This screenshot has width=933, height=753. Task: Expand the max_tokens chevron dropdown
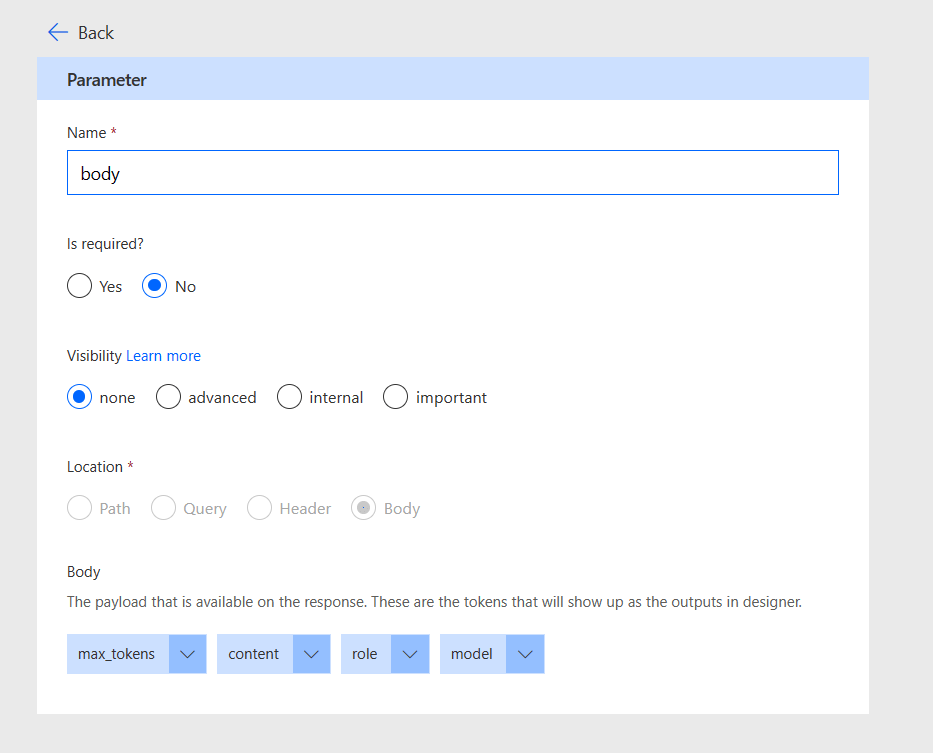pos(187,654)
